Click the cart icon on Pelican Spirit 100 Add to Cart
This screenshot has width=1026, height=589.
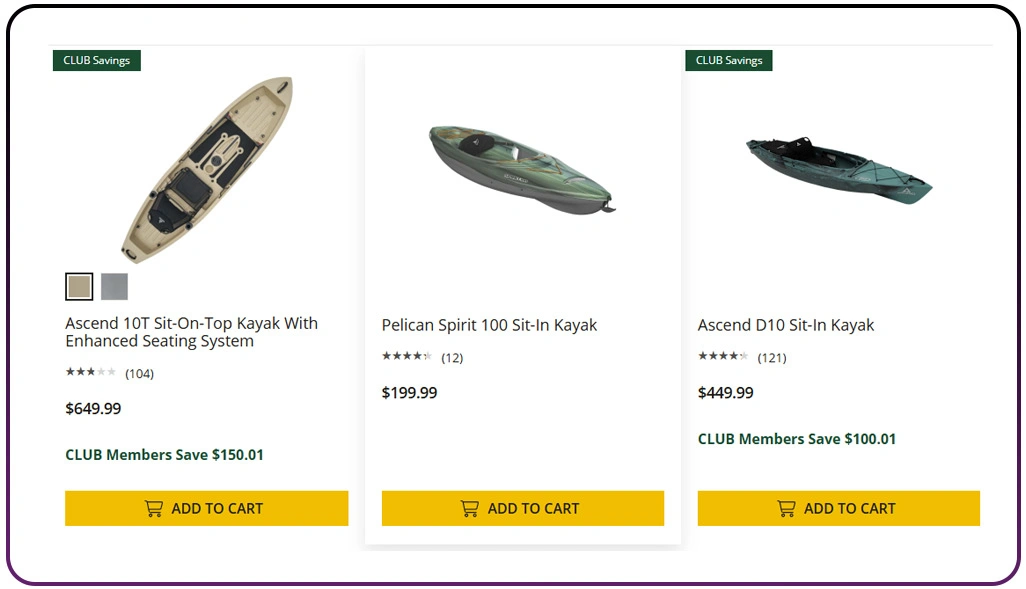469,508
